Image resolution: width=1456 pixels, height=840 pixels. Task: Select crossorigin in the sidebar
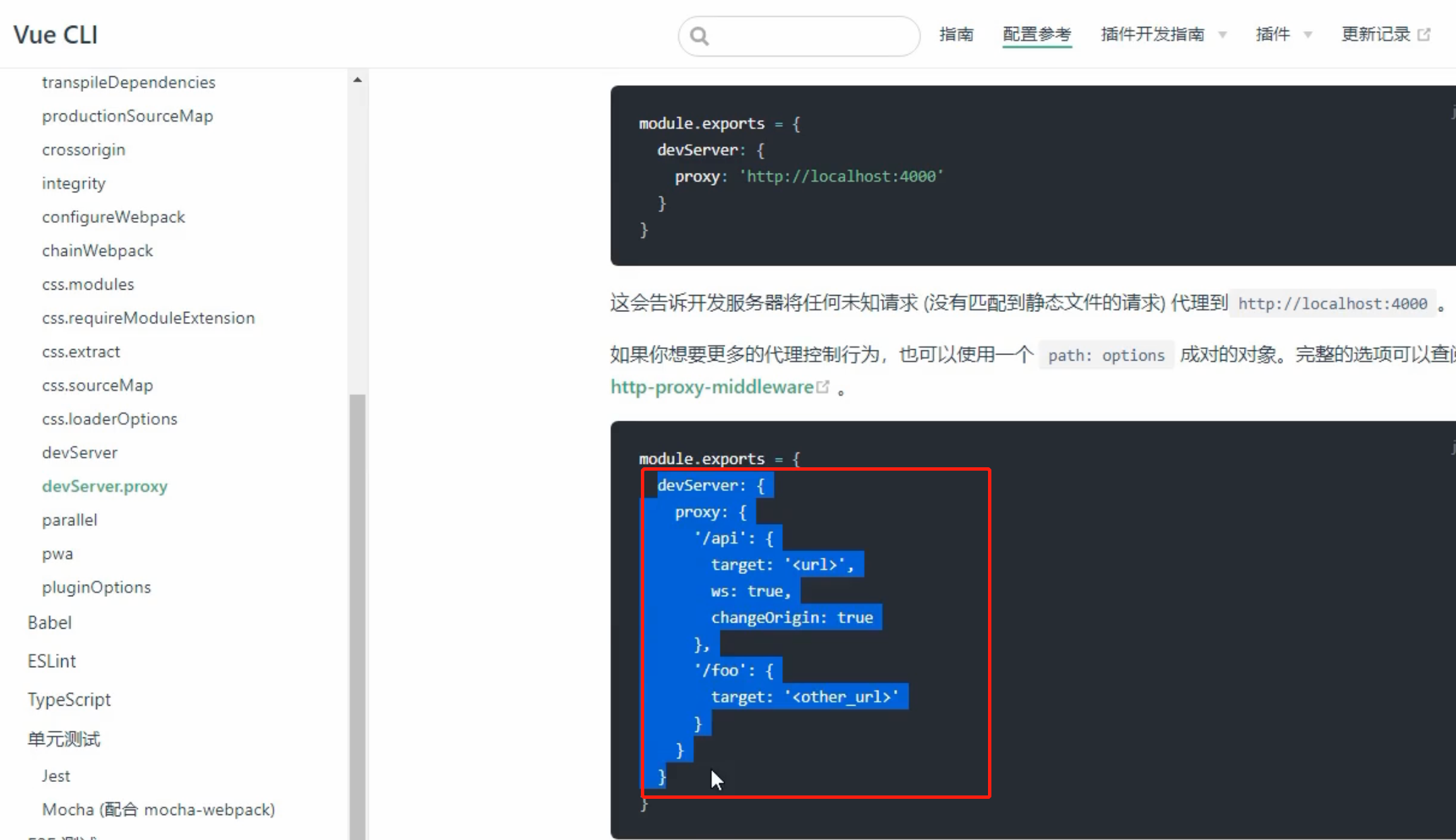coord(84,150)
